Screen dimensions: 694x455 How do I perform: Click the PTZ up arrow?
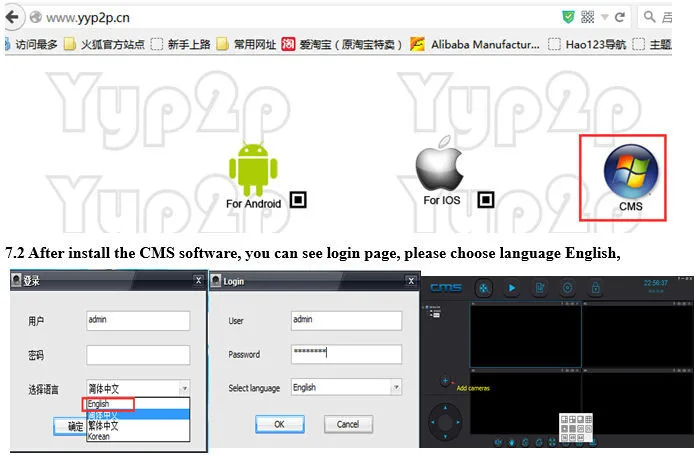pyautogui.click(x=445, y=407)
